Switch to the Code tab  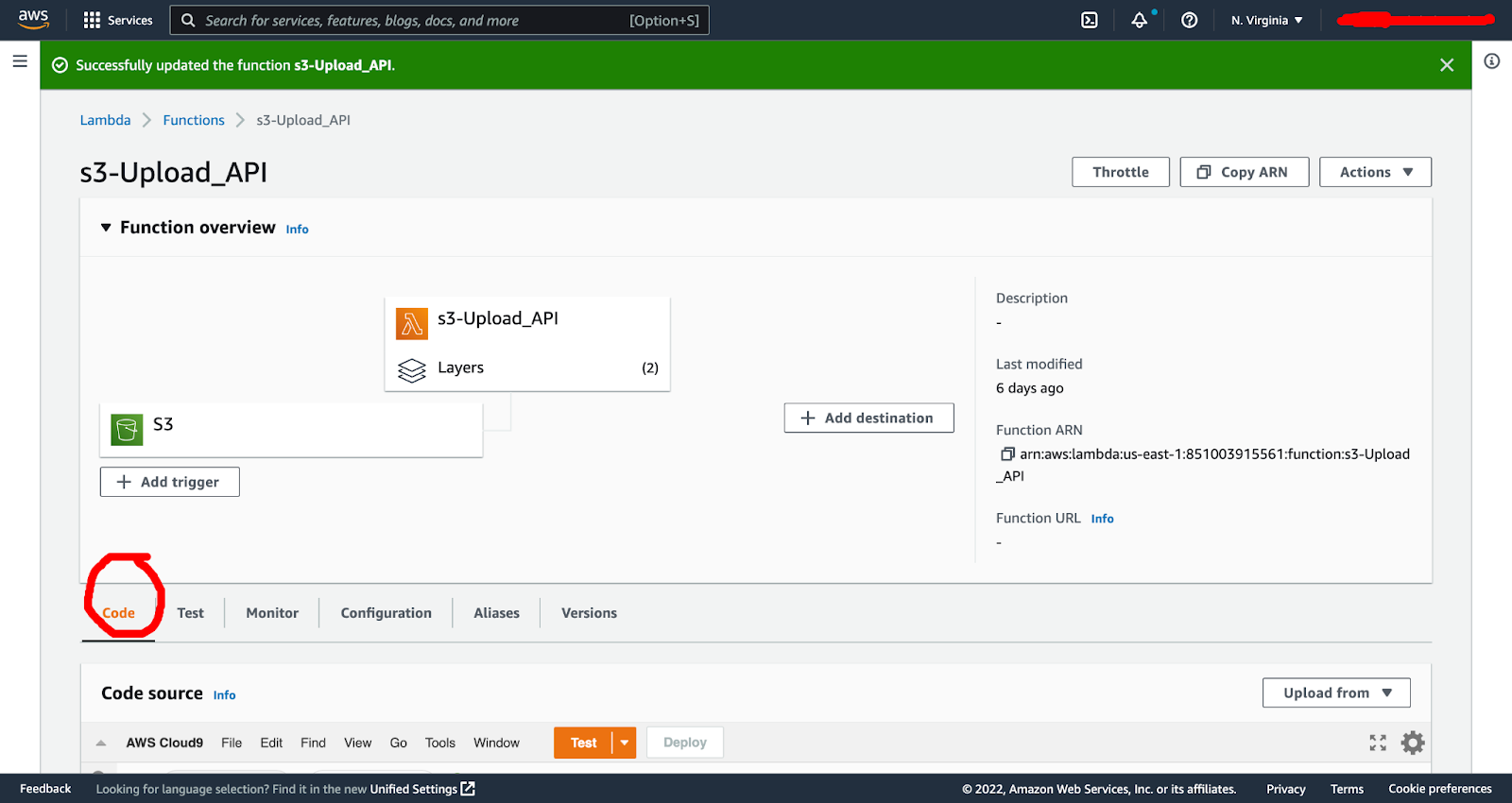(119, 613)
